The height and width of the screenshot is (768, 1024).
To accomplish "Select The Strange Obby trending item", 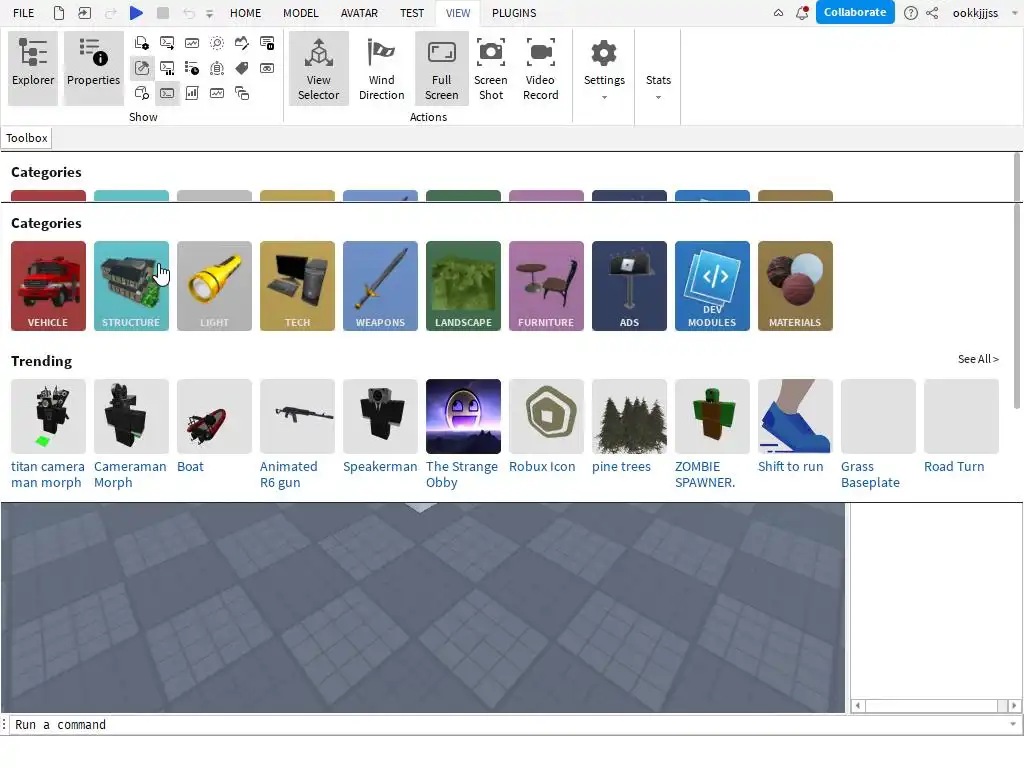I will 463,434.
